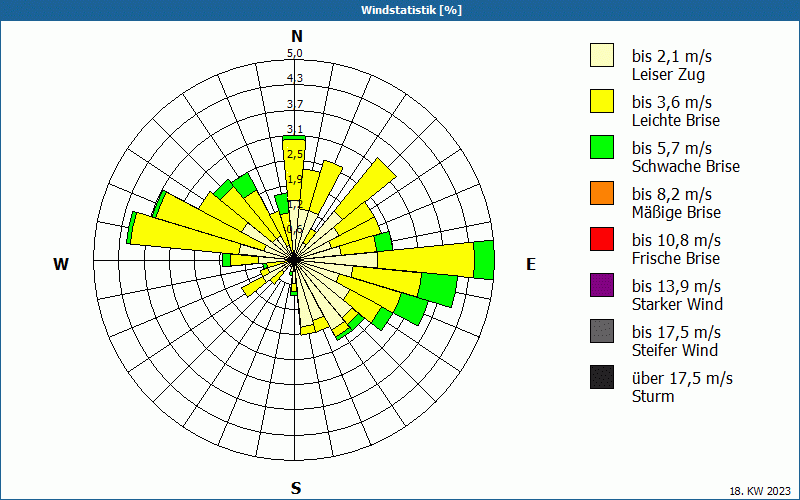Click the 'W' compass label
Viewport: 800px width, 500px height.
(61, 264)
